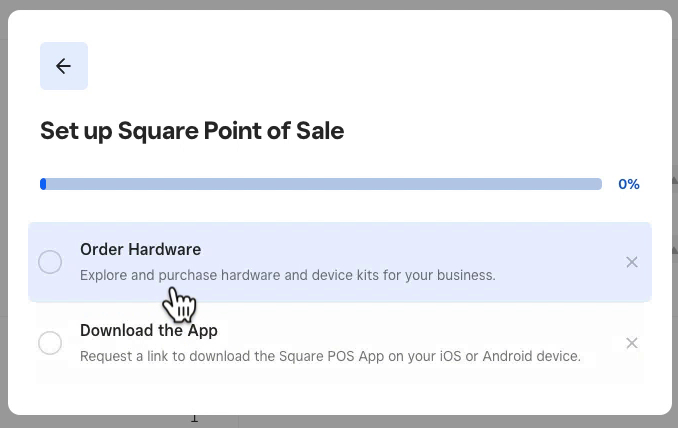This screenshot has width=678, height=428.
Task: Click empty white space under the task list
Action: [x=340, y=399]
